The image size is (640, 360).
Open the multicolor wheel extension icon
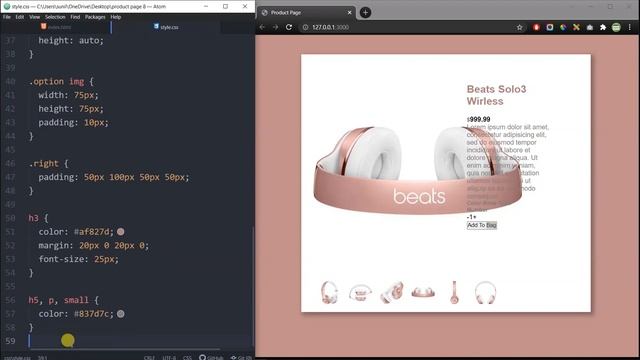tap(563, 27)
